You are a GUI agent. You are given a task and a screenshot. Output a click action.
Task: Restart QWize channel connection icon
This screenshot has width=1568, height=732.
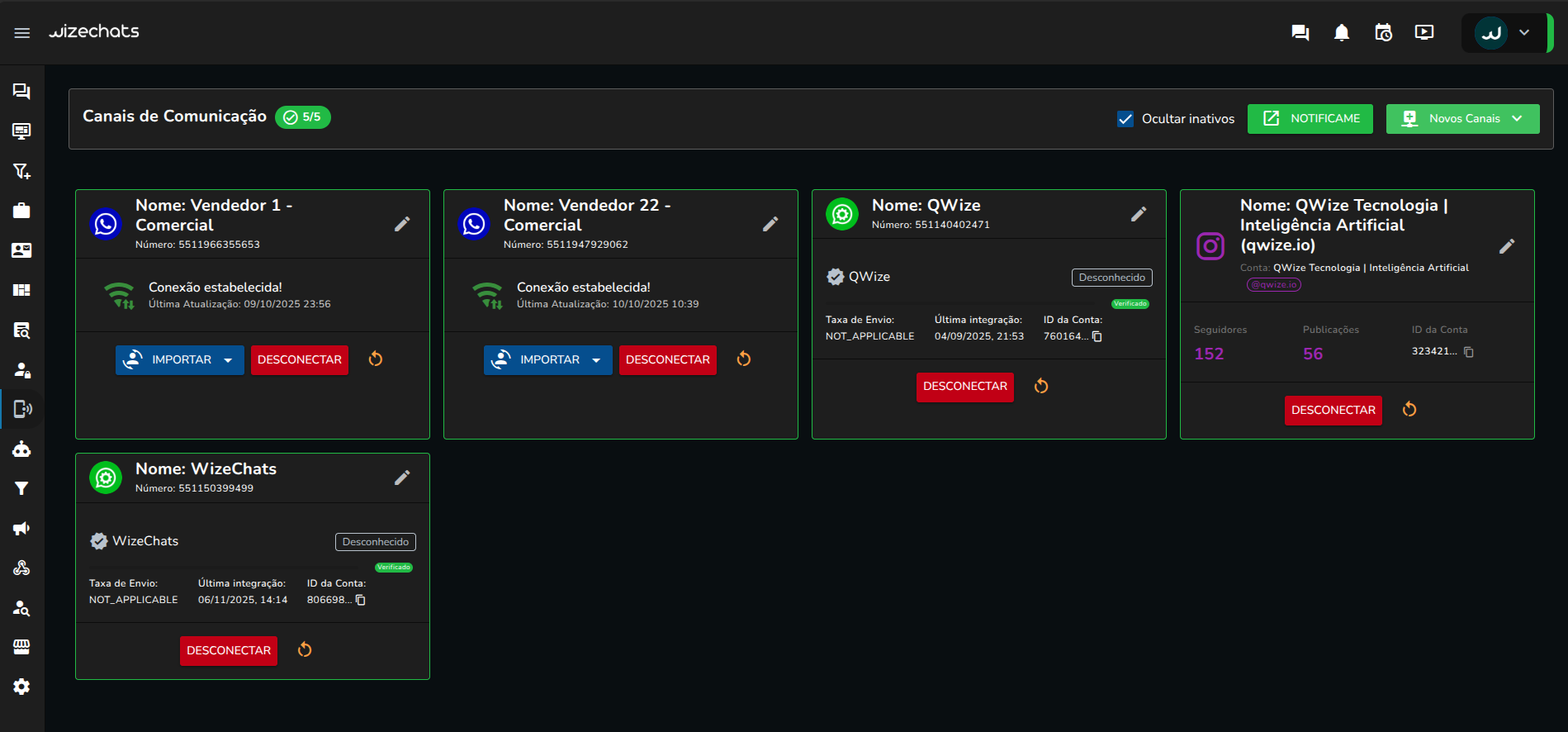[x=1041, y=386]
